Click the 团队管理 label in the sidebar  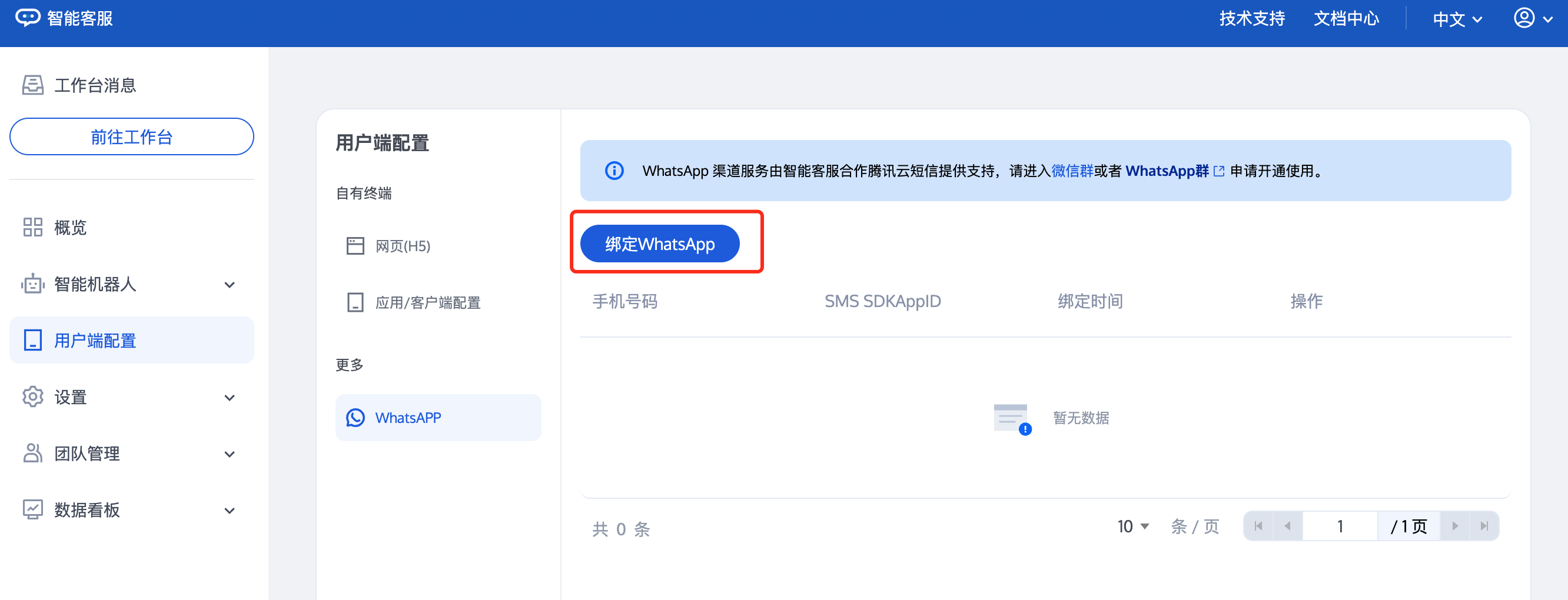tap(87, 454)
